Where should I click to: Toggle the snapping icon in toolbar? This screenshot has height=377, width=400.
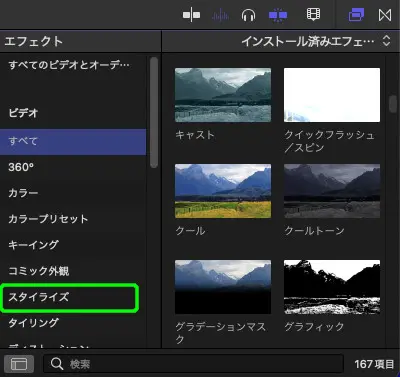pyautogui.click(x=191, y=15)
